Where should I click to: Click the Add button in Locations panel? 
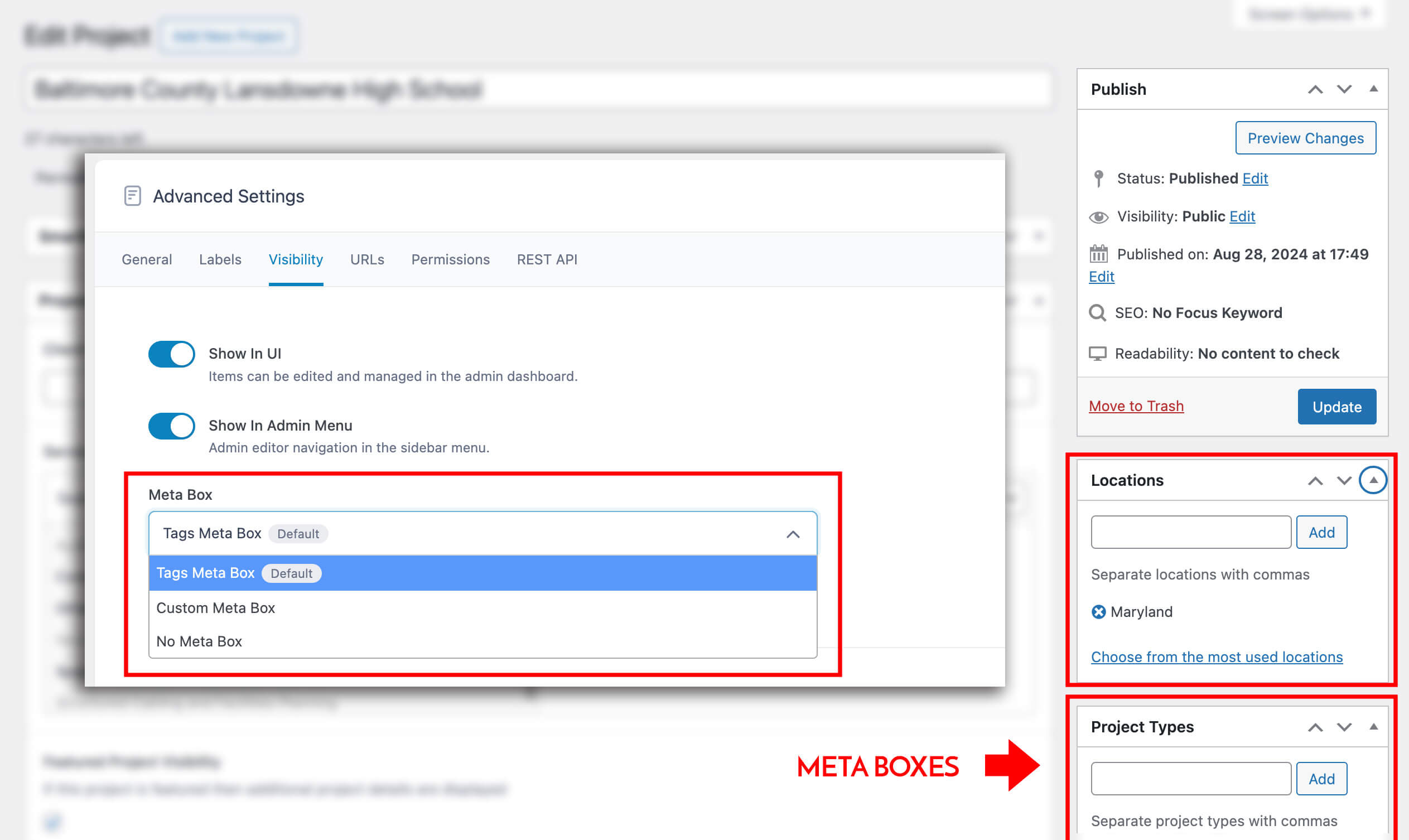[x=1321, y=531]
